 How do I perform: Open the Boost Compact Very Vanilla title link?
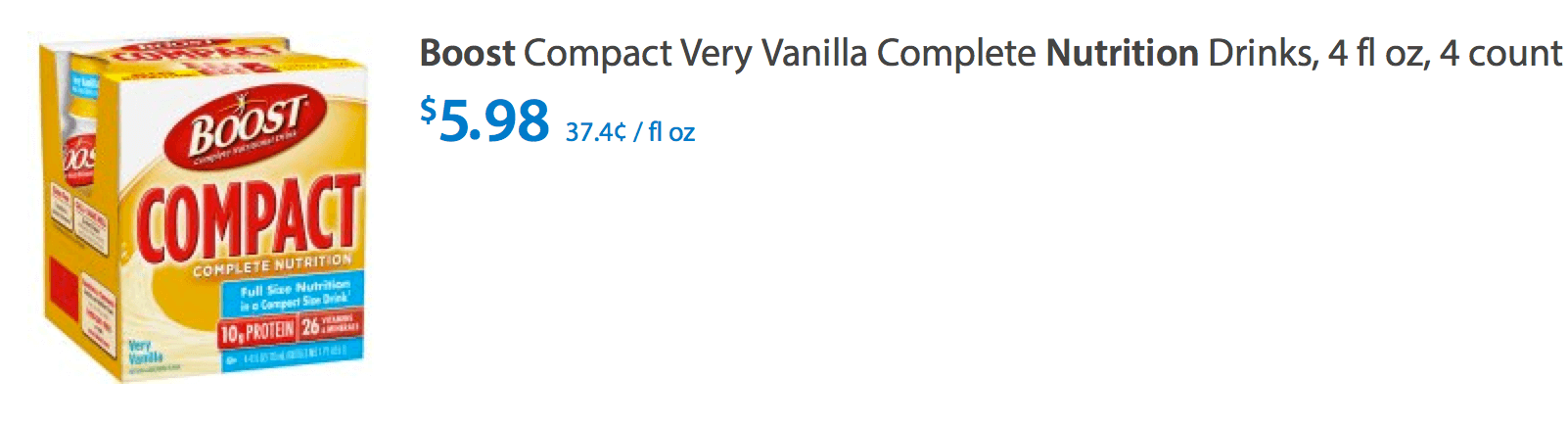coord(990,53)
